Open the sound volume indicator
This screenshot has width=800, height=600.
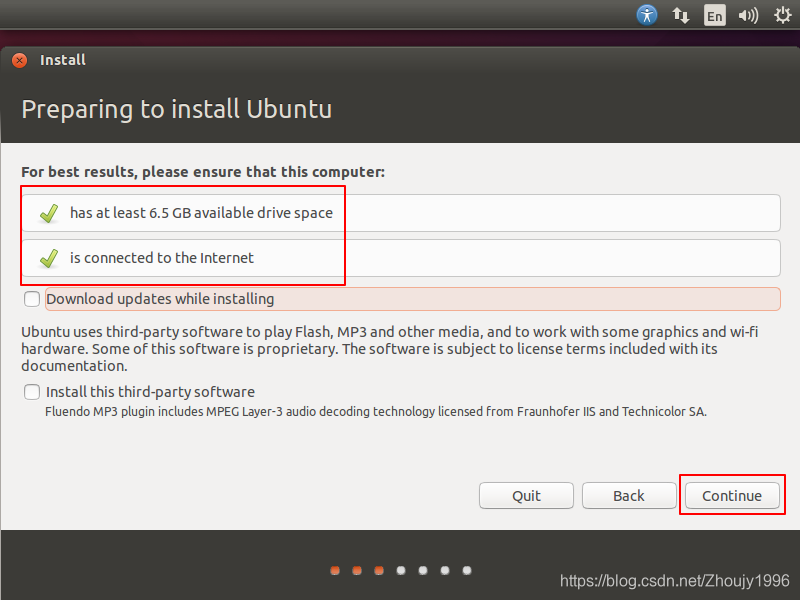pos(748,15)
